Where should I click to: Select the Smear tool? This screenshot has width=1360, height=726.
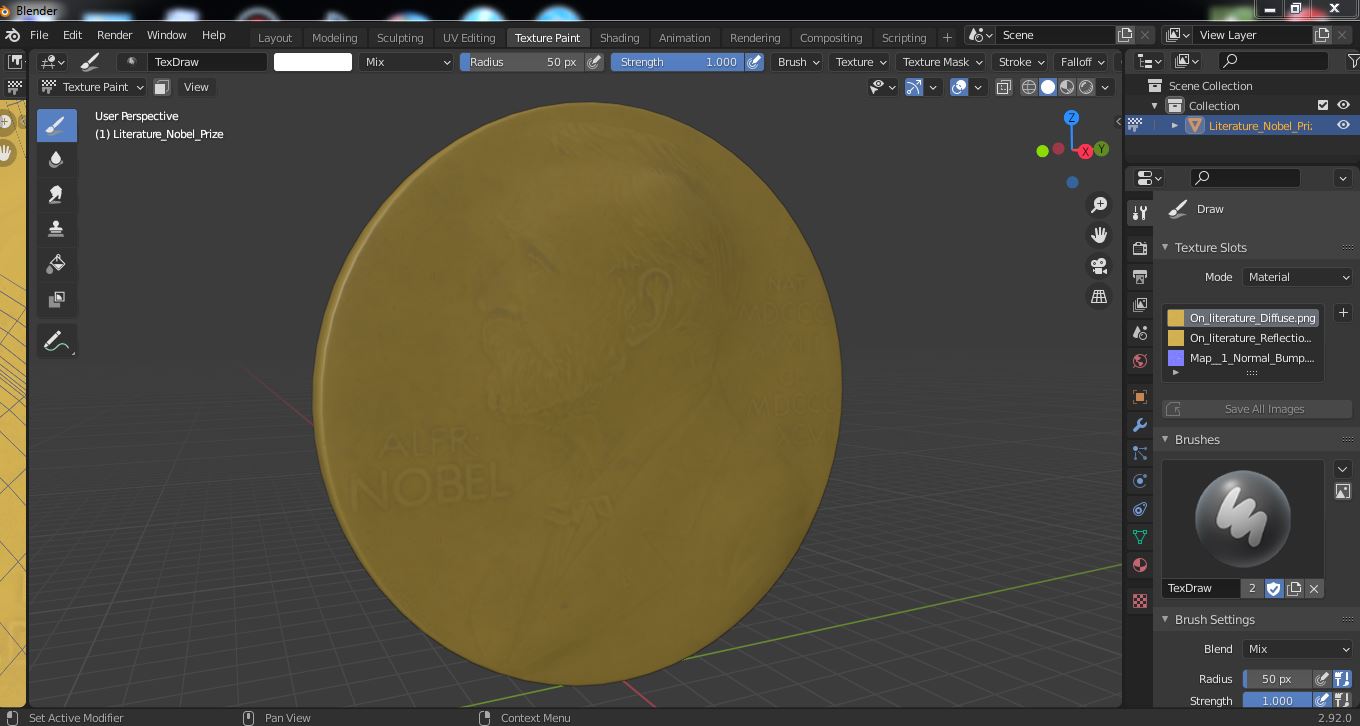[x=56, y=195]
